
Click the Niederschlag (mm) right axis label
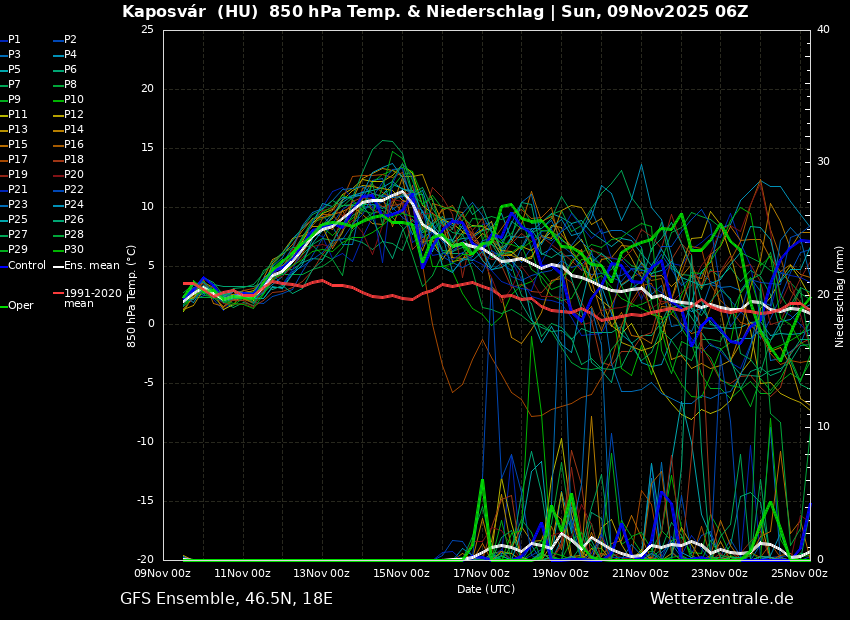pos(840,296)
